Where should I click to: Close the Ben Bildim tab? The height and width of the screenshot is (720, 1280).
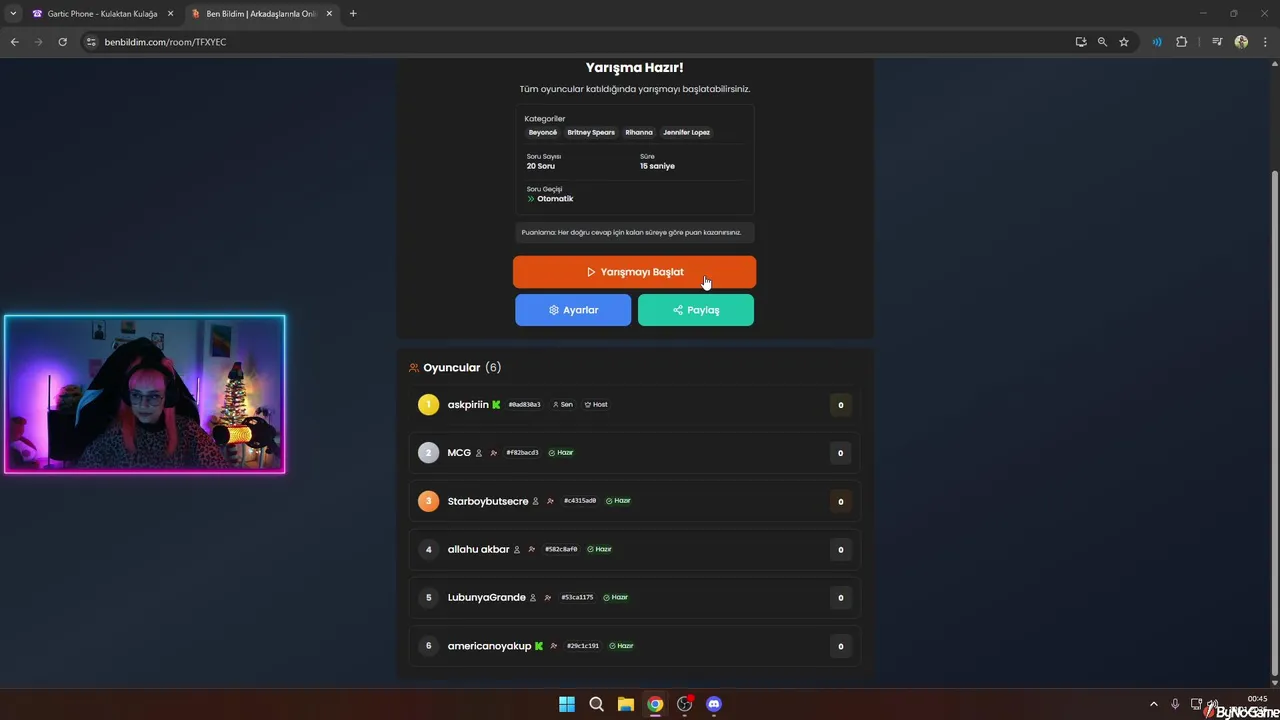[329, 14]
